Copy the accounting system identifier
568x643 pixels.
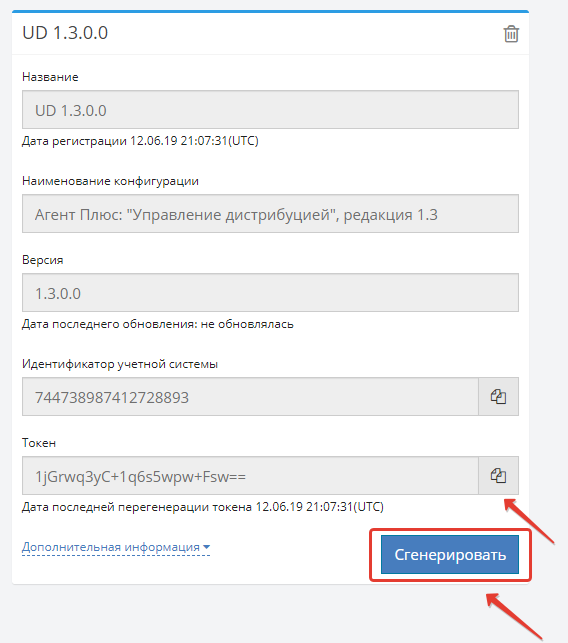pos(498,397)
